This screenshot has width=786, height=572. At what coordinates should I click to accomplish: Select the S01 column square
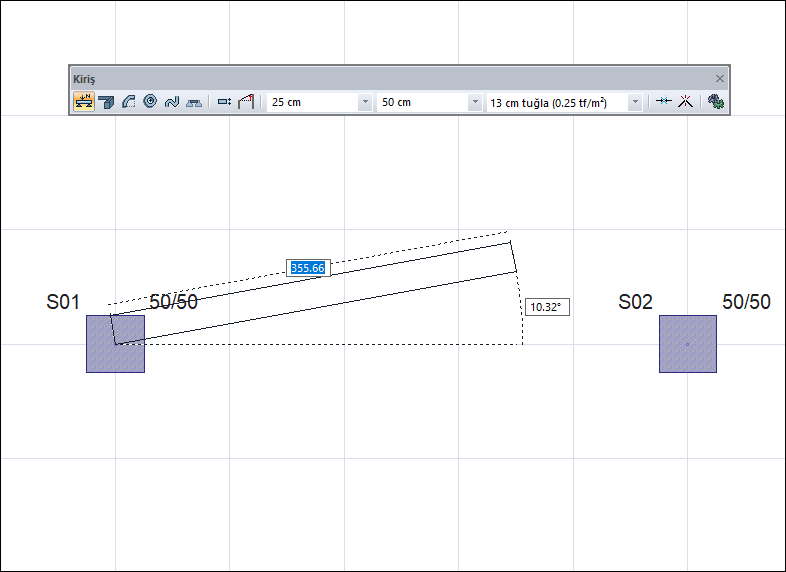coord(115,344)
